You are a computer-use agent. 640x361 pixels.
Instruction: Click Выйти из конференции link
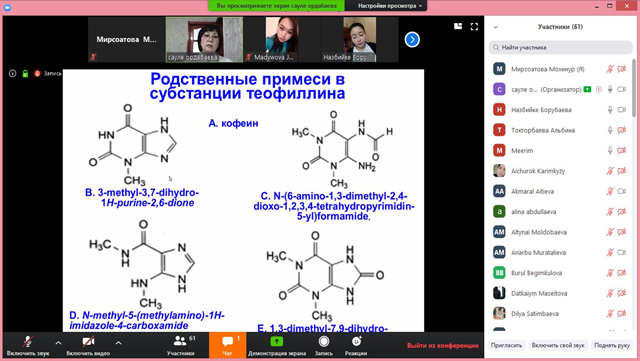442,345
